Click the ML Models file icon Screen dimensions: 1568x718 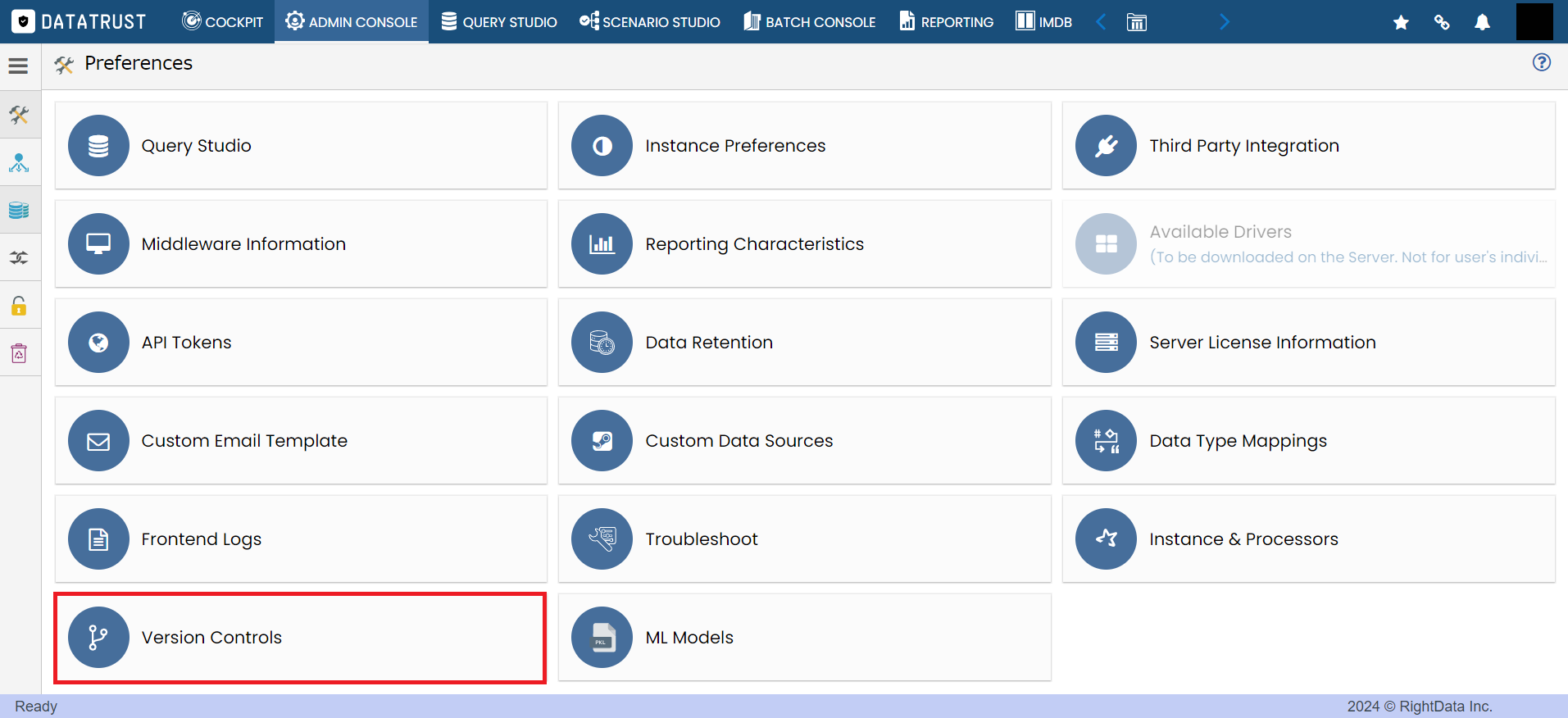pos(602,638)
